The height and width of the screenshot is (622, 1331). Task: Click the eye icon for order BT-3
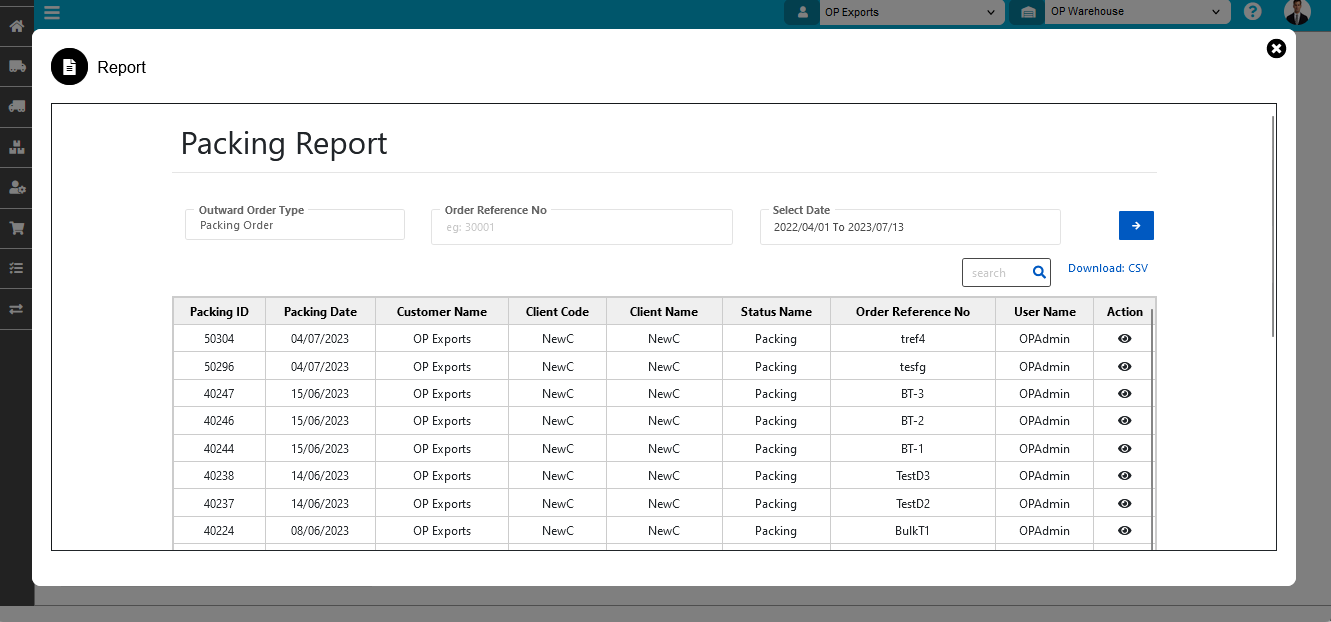click(x=1124, y=394)
